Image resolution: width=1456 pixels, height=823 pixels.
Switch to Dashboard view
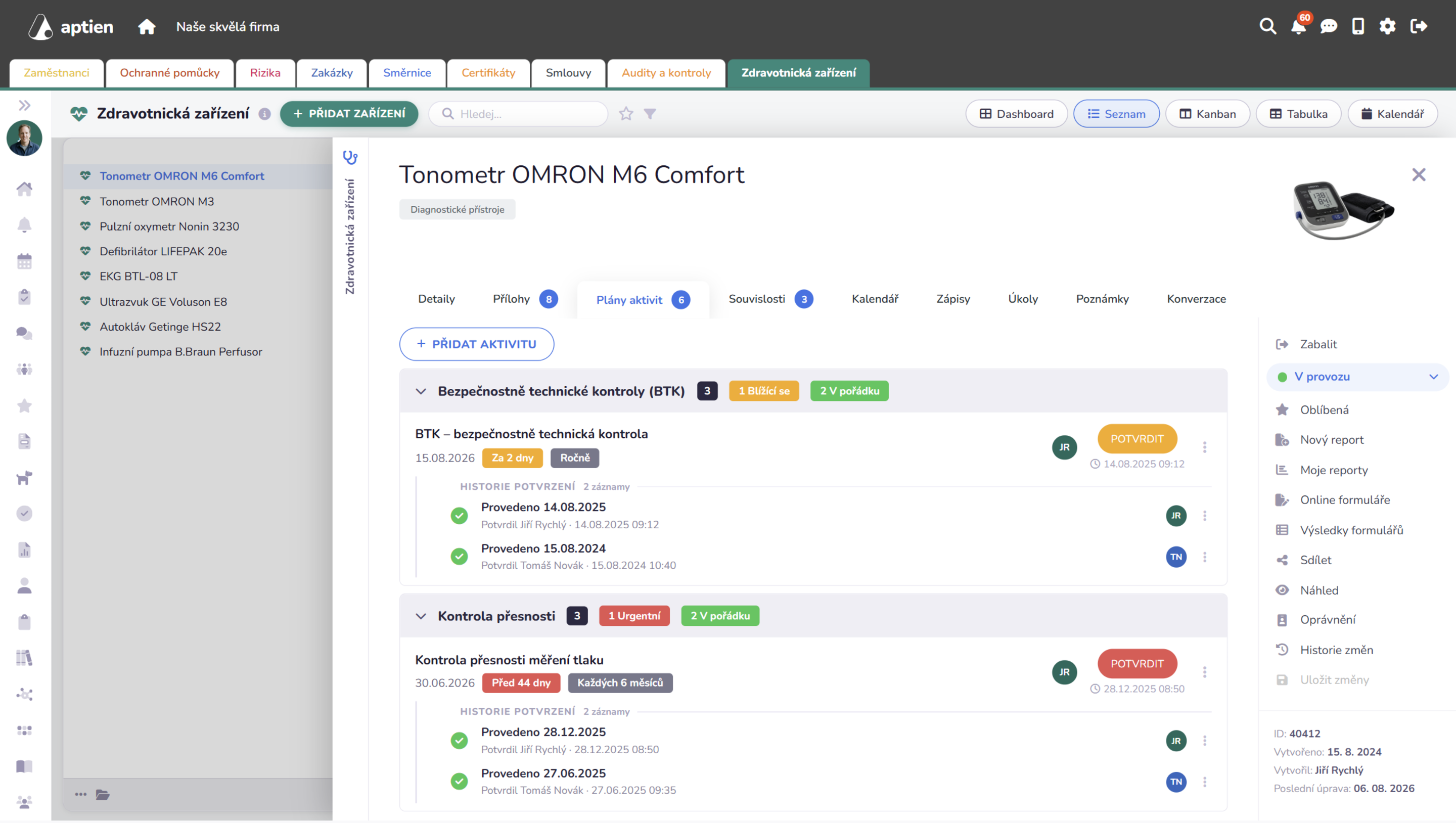click(x=1016, y=114)
